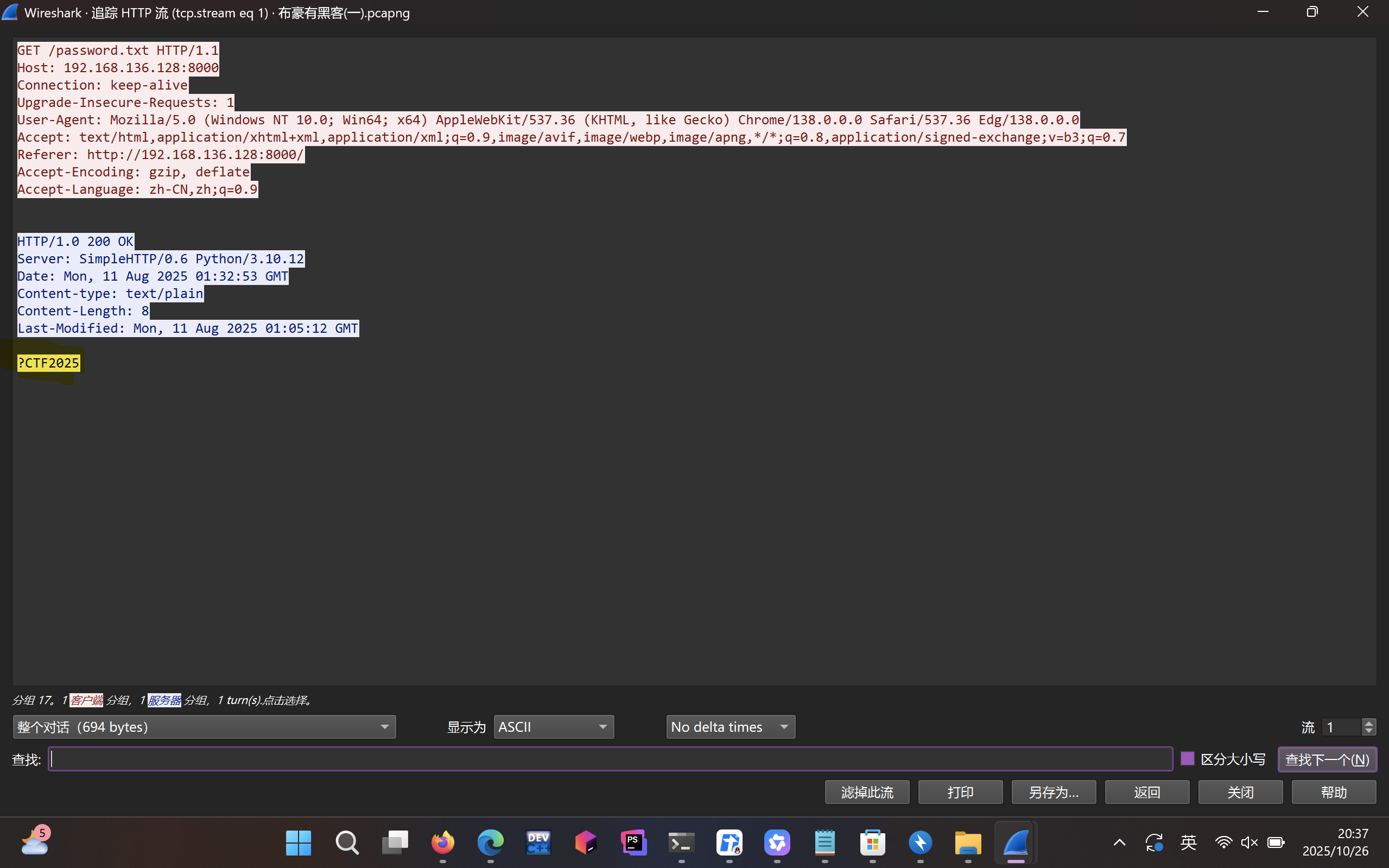Focus the stream number field
This screenshot has height=868, width=1389.
pos(1341,727)
